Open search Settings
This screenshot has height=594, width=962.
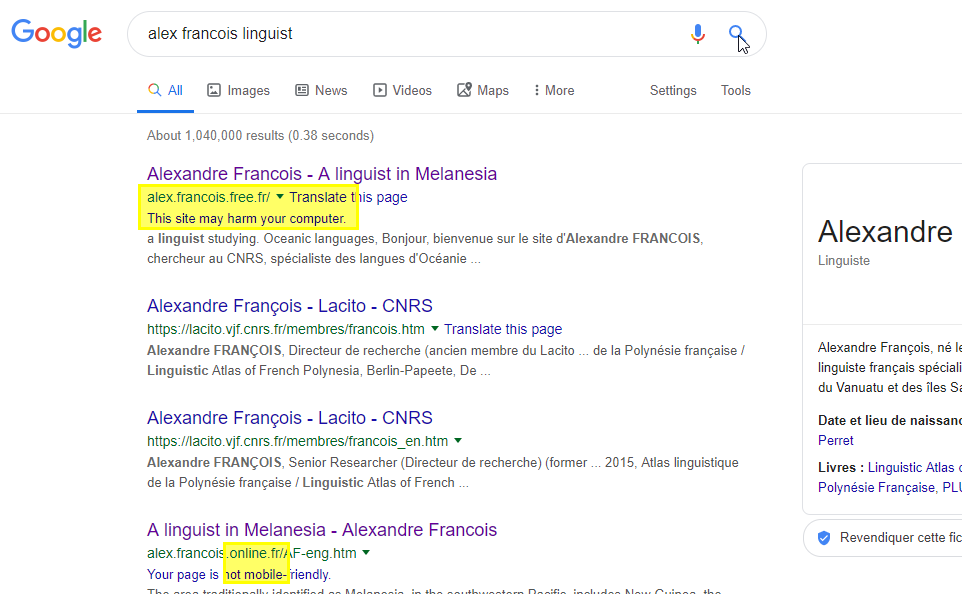click(x=673, y=91)
